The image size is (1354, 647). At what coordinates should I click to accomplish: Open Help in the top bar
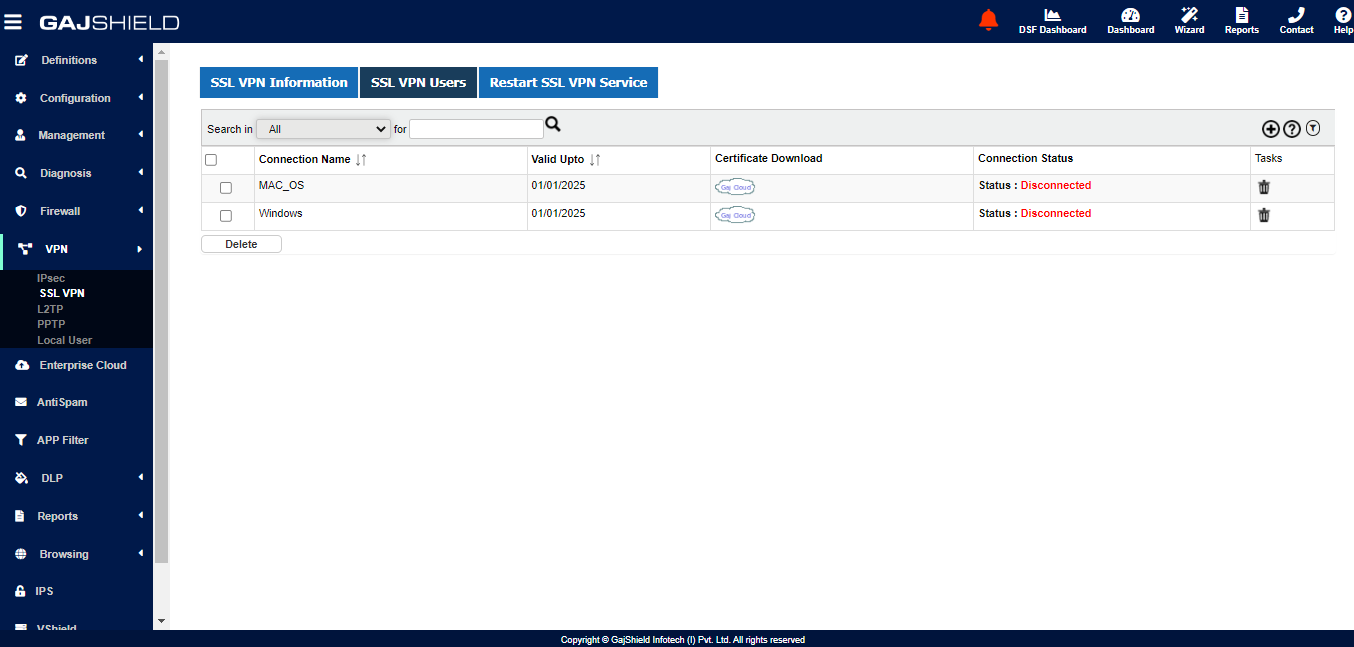tap(1343, 21)
